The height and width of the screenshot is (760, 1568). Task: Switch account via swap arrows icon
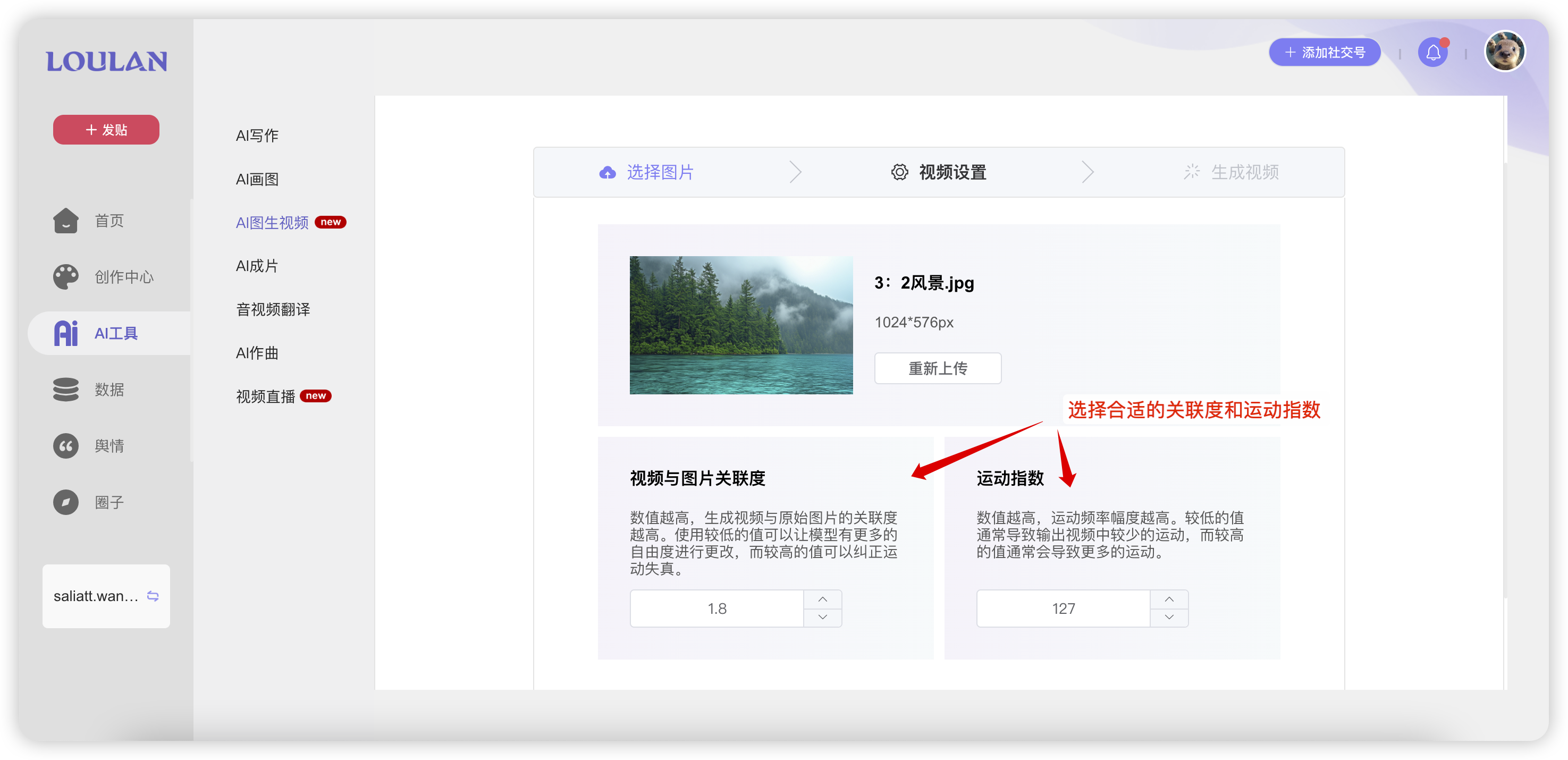pyautogui.click(x=154, y=596)
